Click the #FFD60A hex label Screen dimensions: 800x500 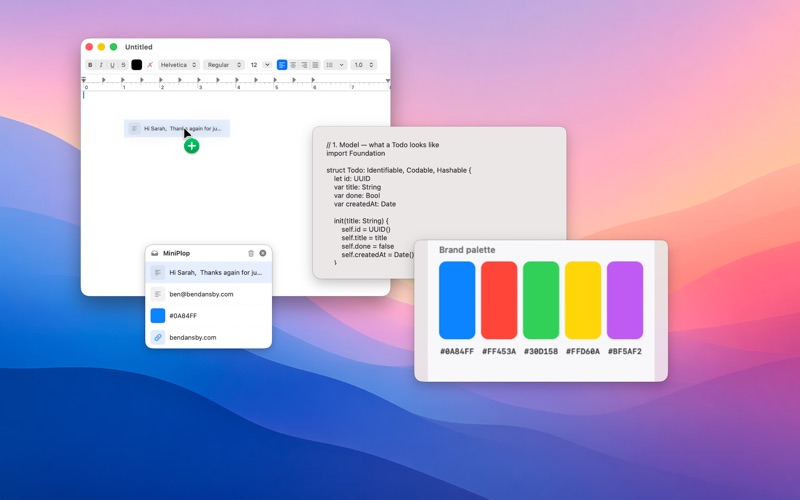tap(583, 352)
